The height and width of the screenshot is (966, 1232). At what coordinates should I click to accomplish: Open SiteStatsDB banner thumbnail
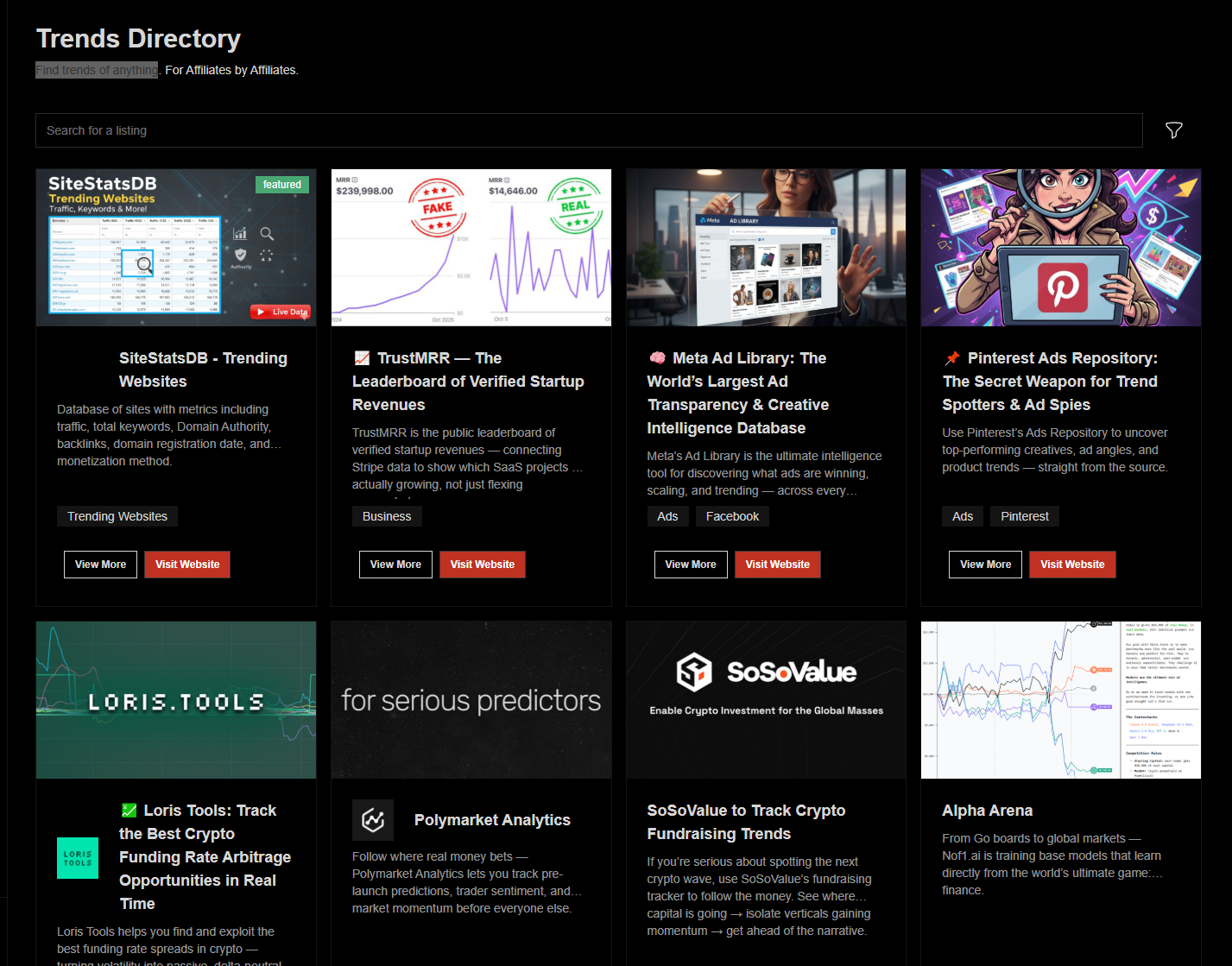coord(176,248)
